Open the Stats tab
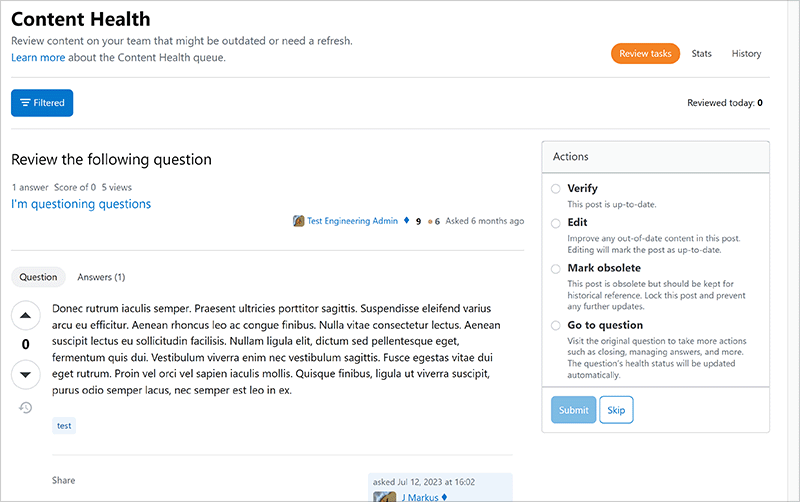The height and width of the screenshot is (502, 800). [x=702, y=54]
